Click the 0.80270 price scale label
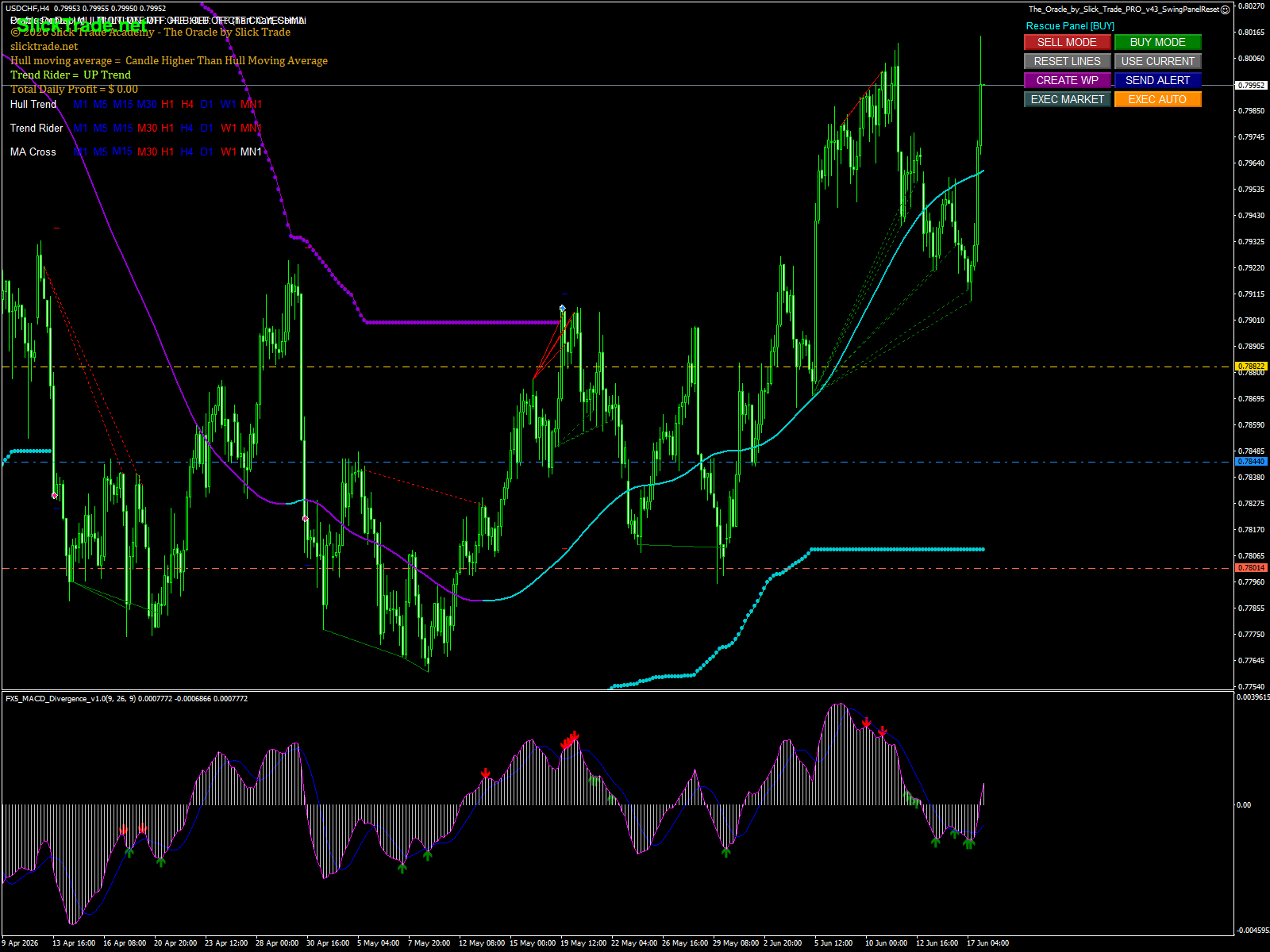 tap(1252, 6)
